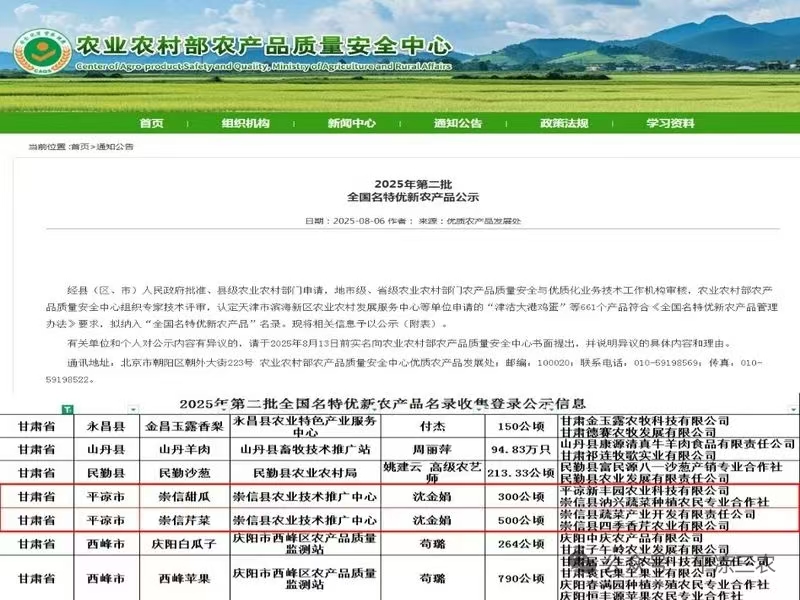The image size is (800, 600).
Task: Select 通知公告 in the green navigation bar
Action: [458, 123]
